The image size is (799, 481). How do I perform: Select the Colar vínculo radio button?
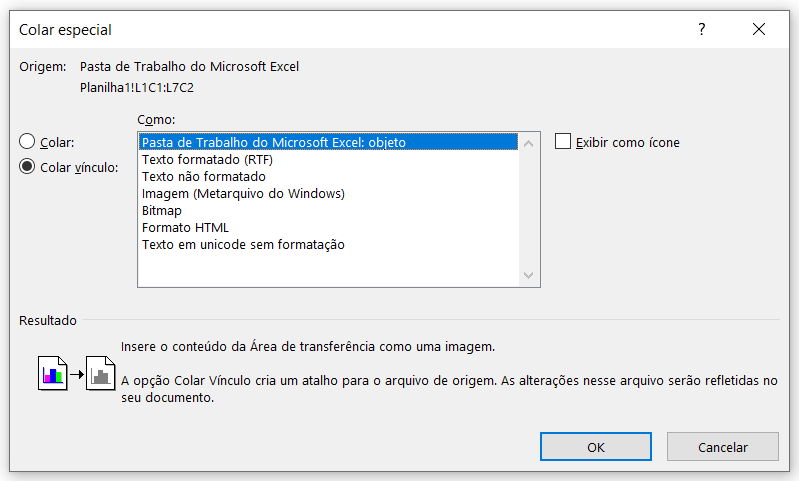[x=27, y=166]
